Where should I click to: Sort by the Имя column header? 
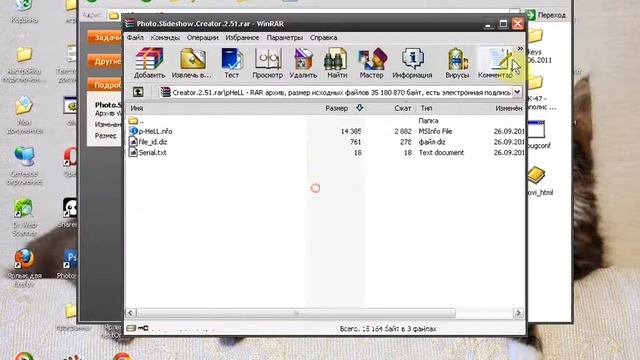pos(137,108)
